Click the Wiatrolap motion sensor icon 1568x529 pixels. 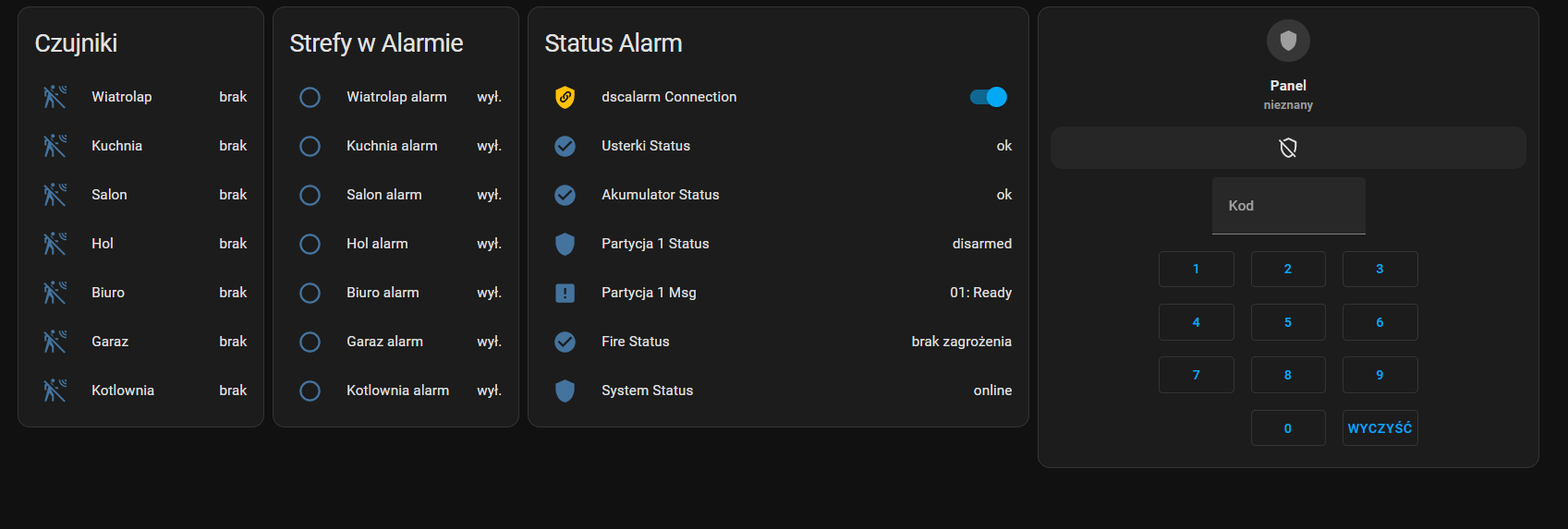pyautogui.click(x=55, y=97)
